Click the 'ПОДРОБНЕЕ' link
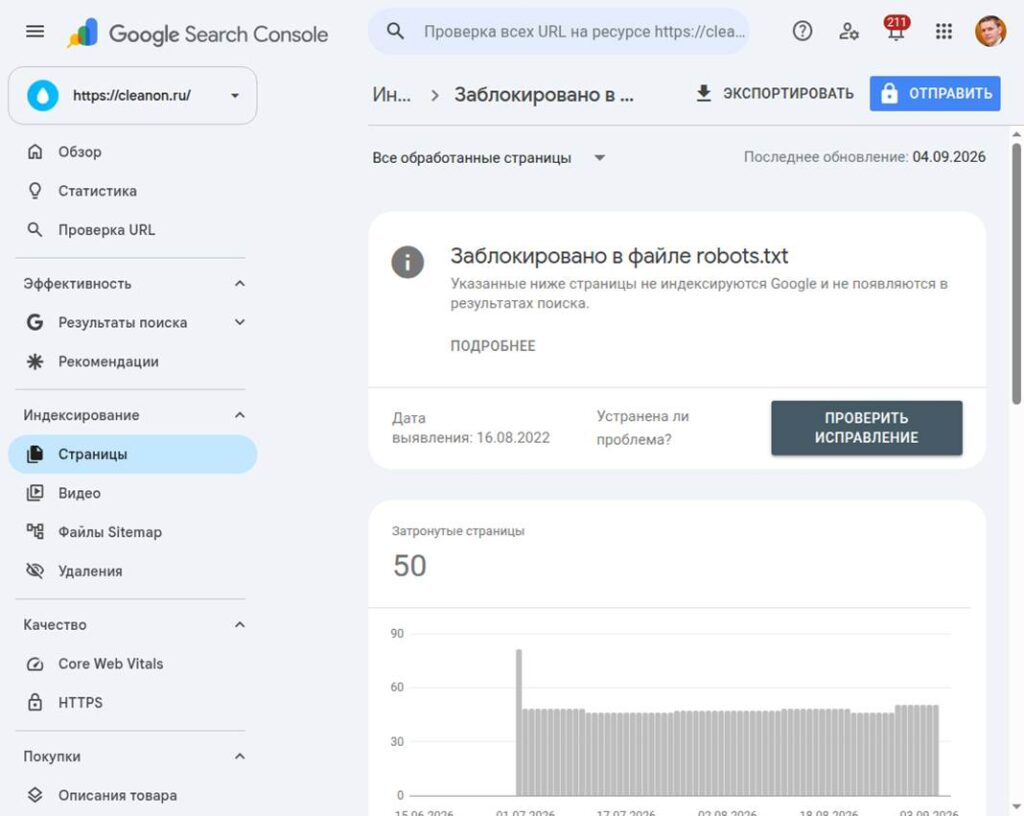Screen dimensions: 1024x816 493,346
